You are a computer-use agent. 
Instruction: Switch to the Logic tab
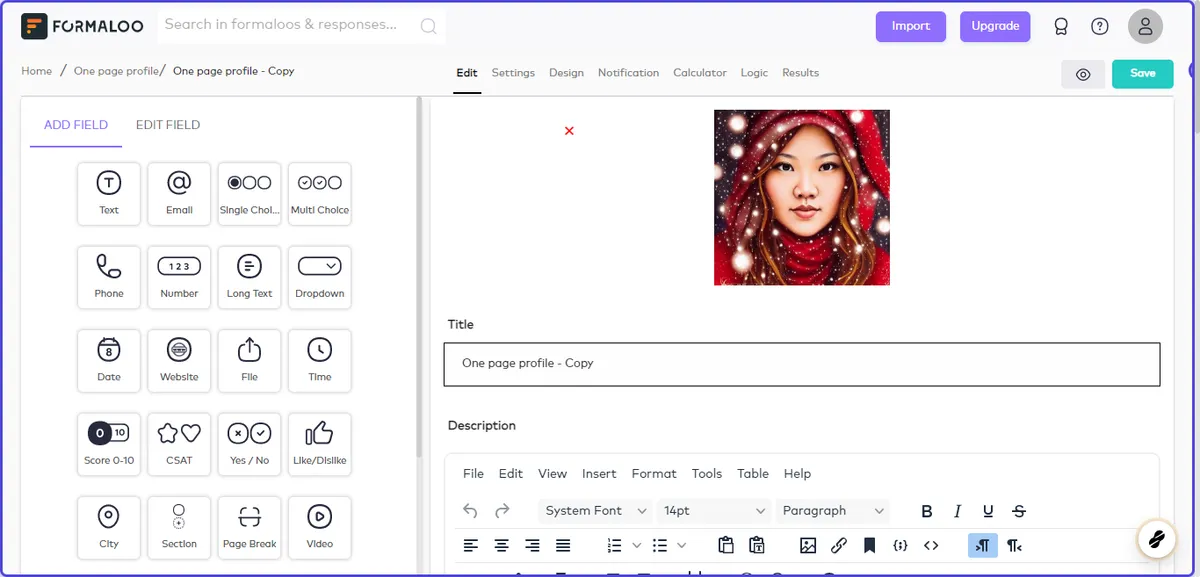click(754, 73)
